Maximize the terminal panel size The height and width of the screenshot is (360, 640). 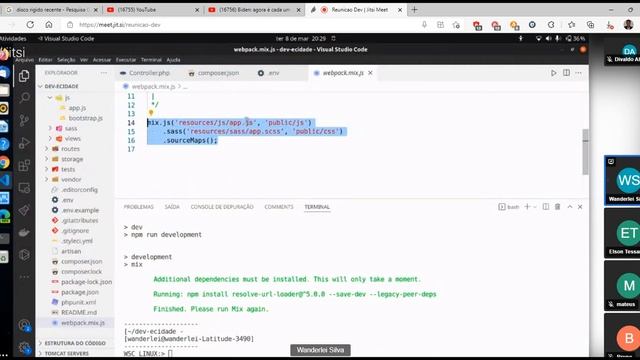569,207
